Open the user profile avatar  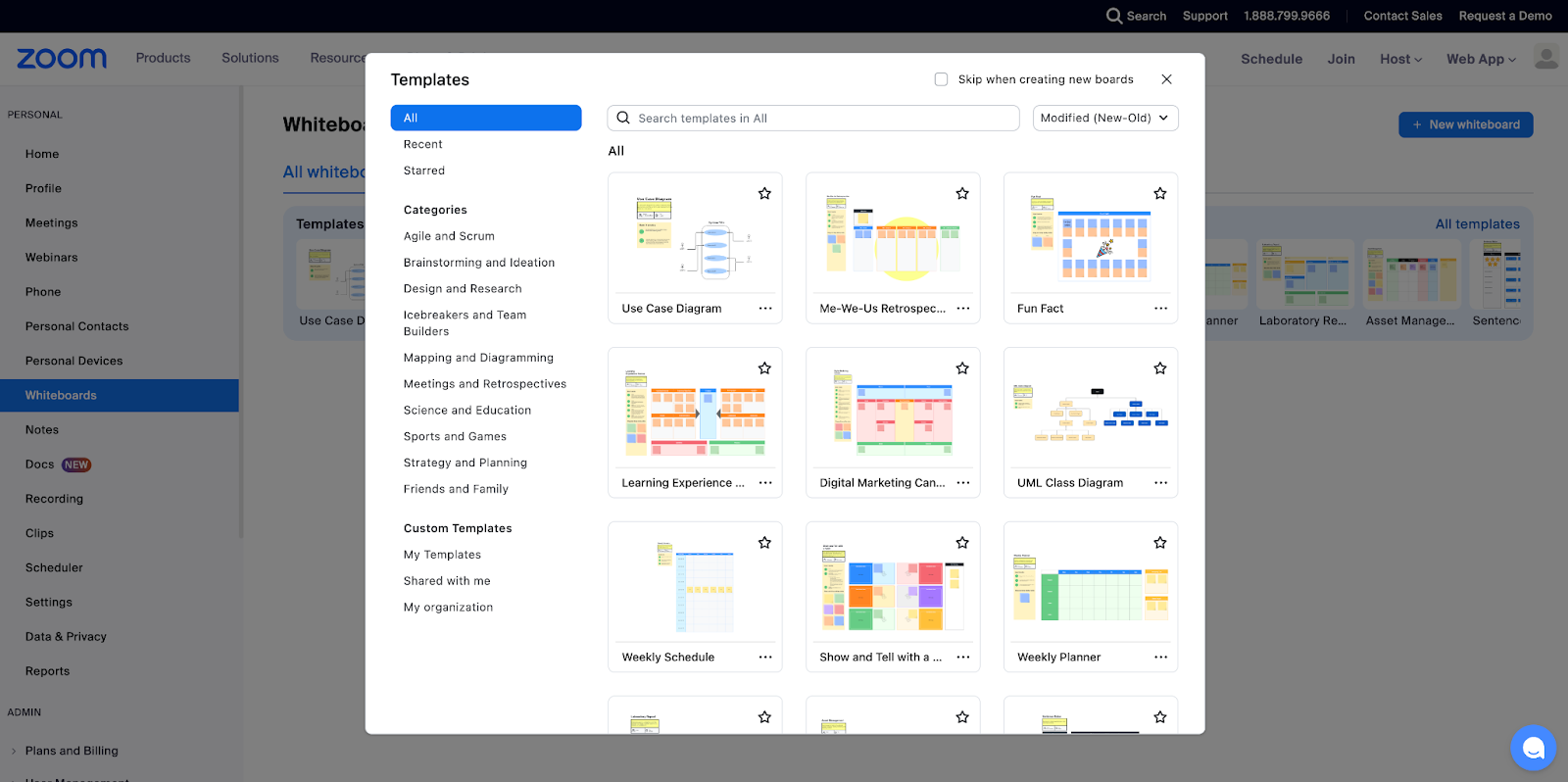[1546, 58]
